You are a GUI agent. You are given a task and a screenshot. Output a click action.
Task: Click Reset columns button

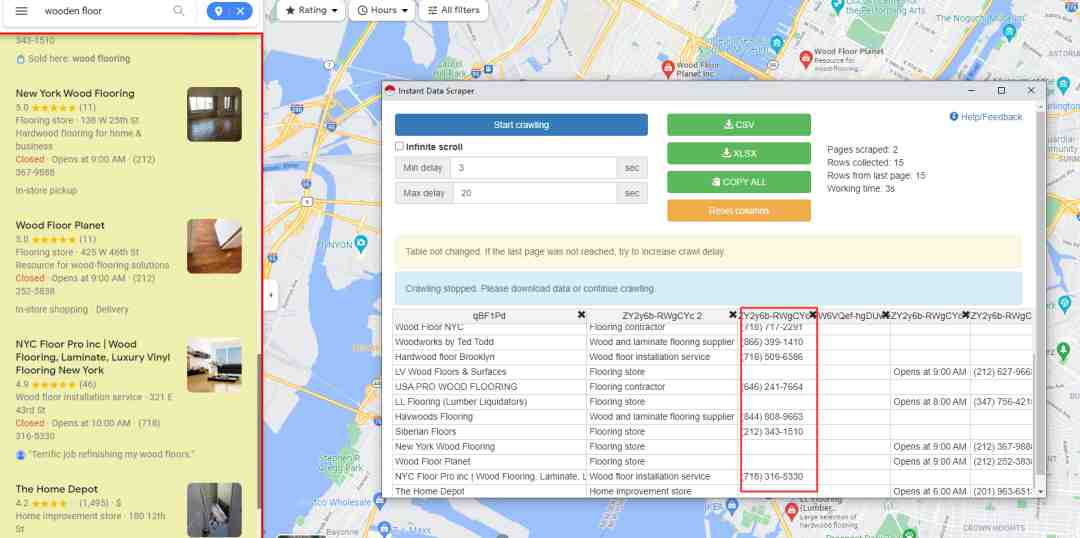point(739,211)
